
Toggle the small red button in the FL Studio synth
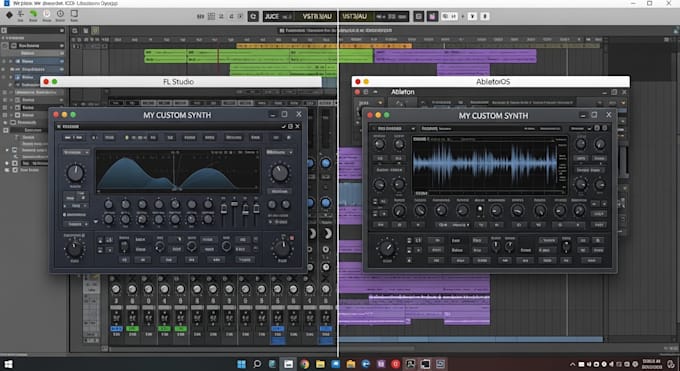(x=291, y=238)
